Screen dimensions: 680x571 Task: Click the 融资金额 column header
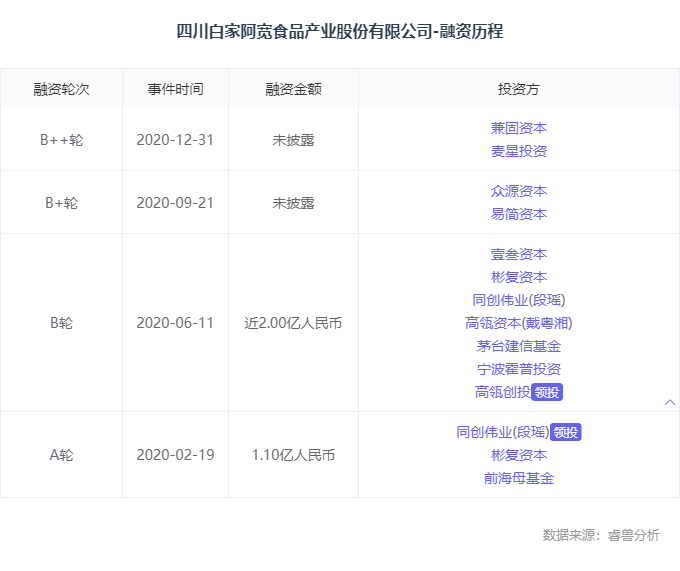pos(293,89)
